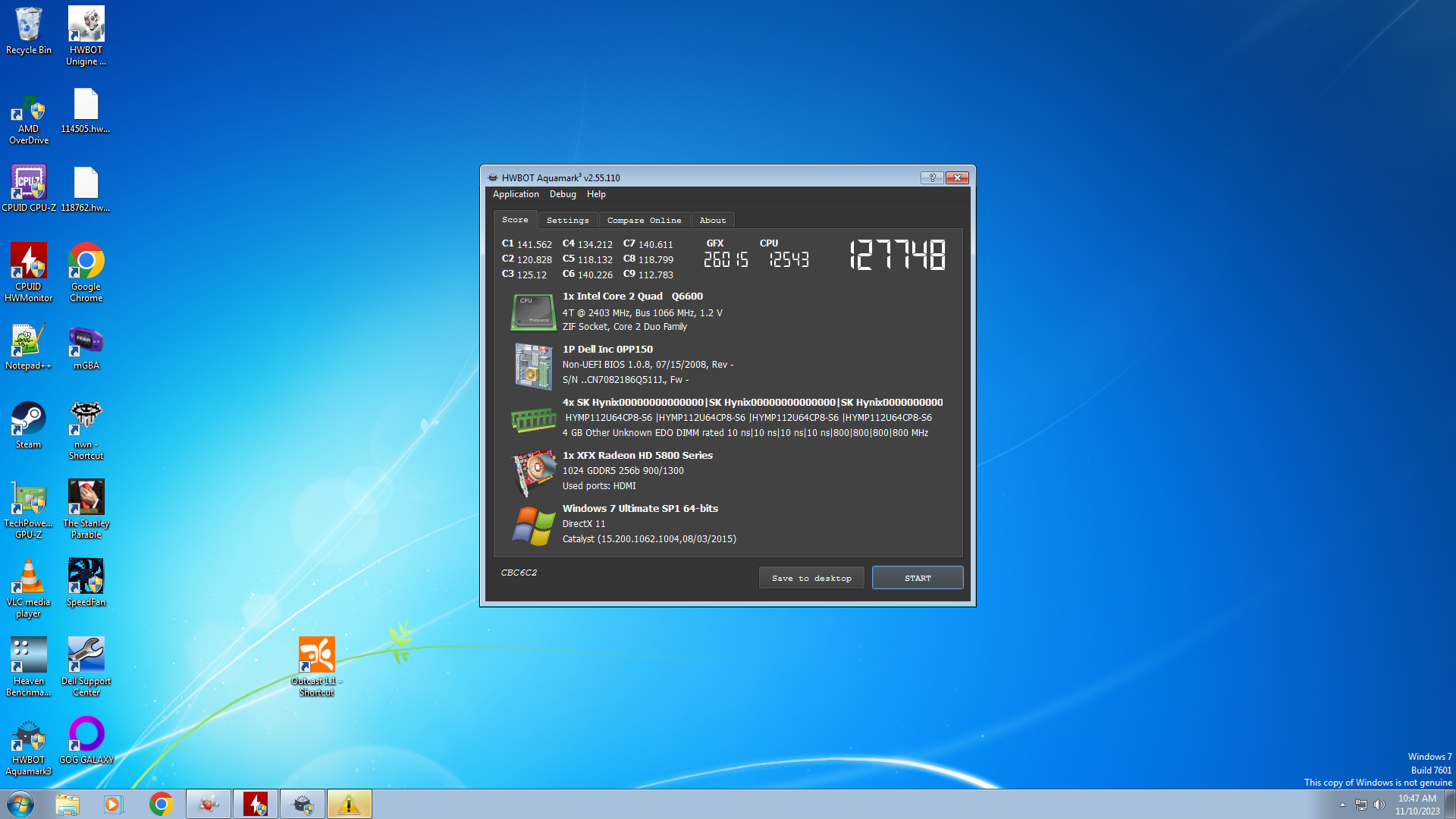Screen dimensions: 1456x819
Task: Click the GFX score value
Action: pyautogui.click(x=726, y=259)
